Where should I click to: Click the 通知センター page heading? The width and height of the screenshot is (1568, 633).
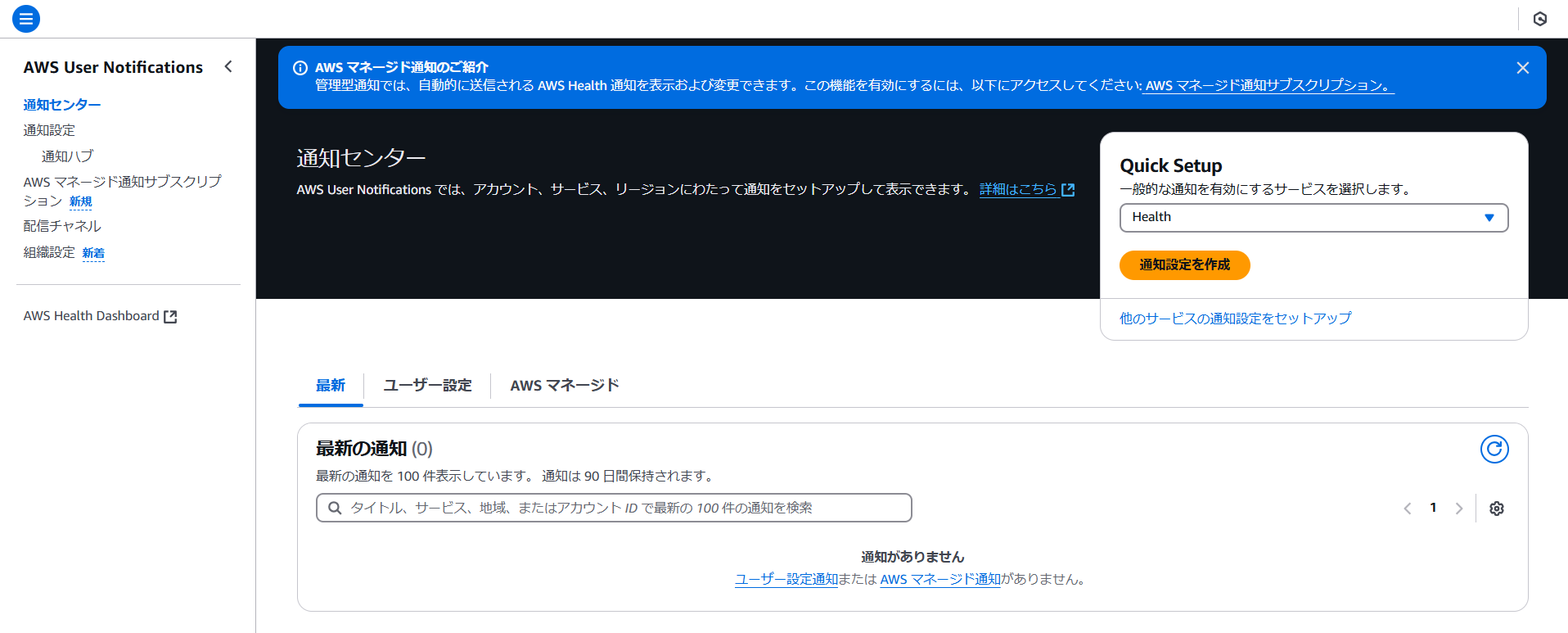[x=361, y=158]
